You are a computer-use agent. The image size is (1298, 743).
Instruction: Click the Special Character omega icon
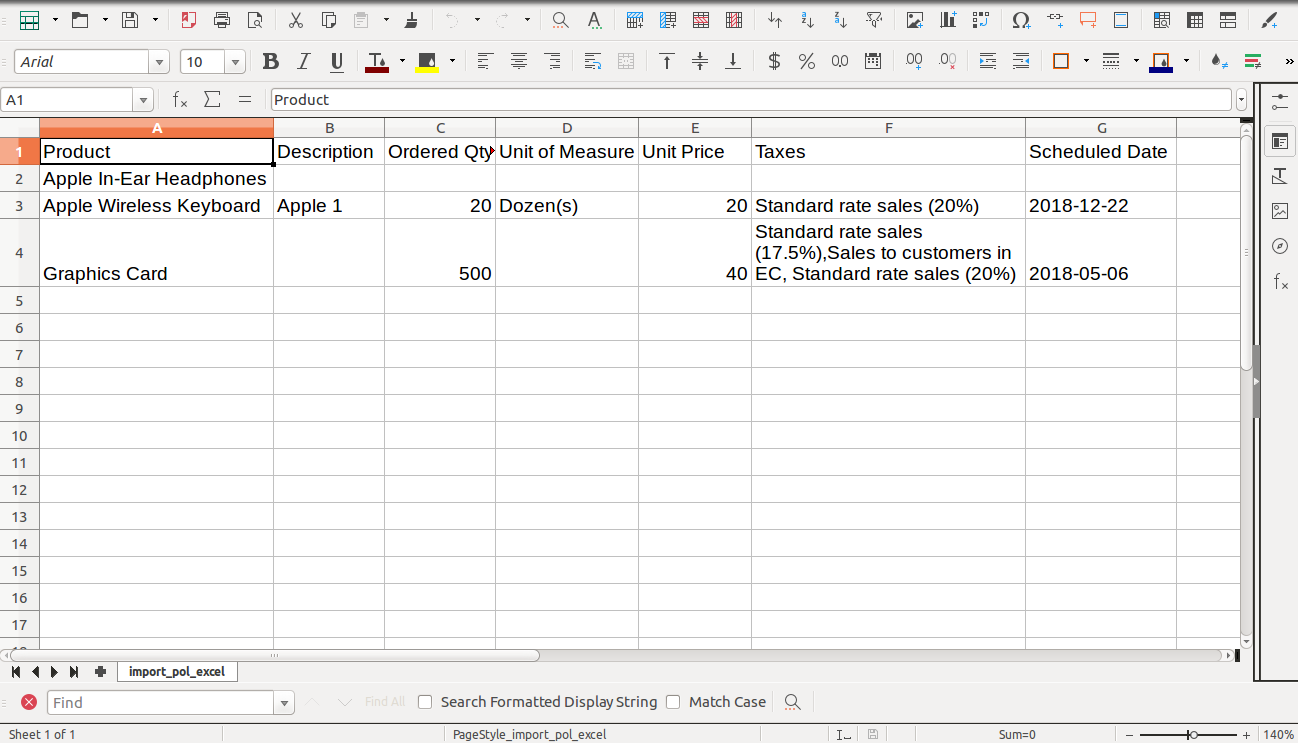[x=1021, y=20]
